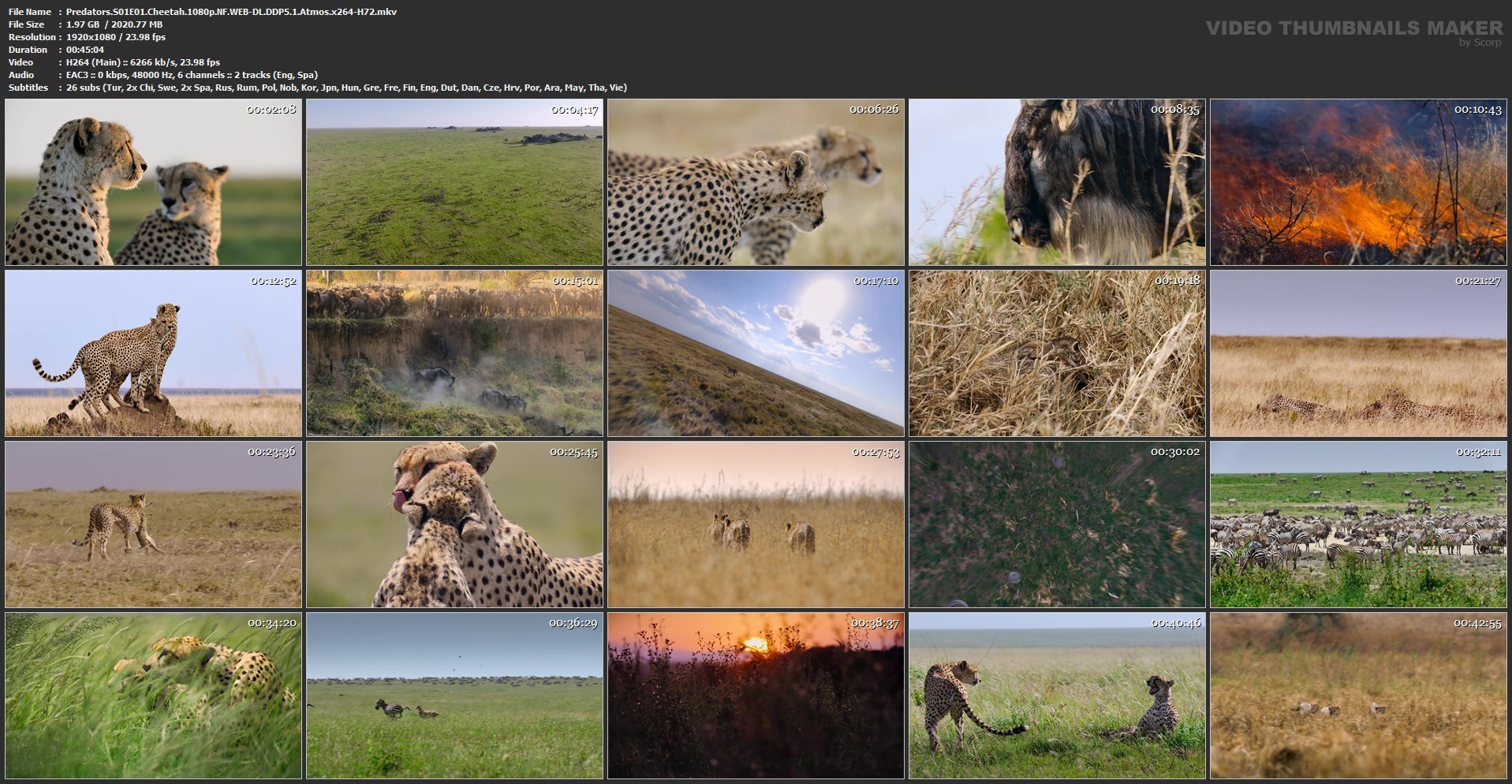Click the 00:02:08 timestamp label
The height and width of the screenshot is (784, 1512).
pyautogui.click(x=272, y=110)
